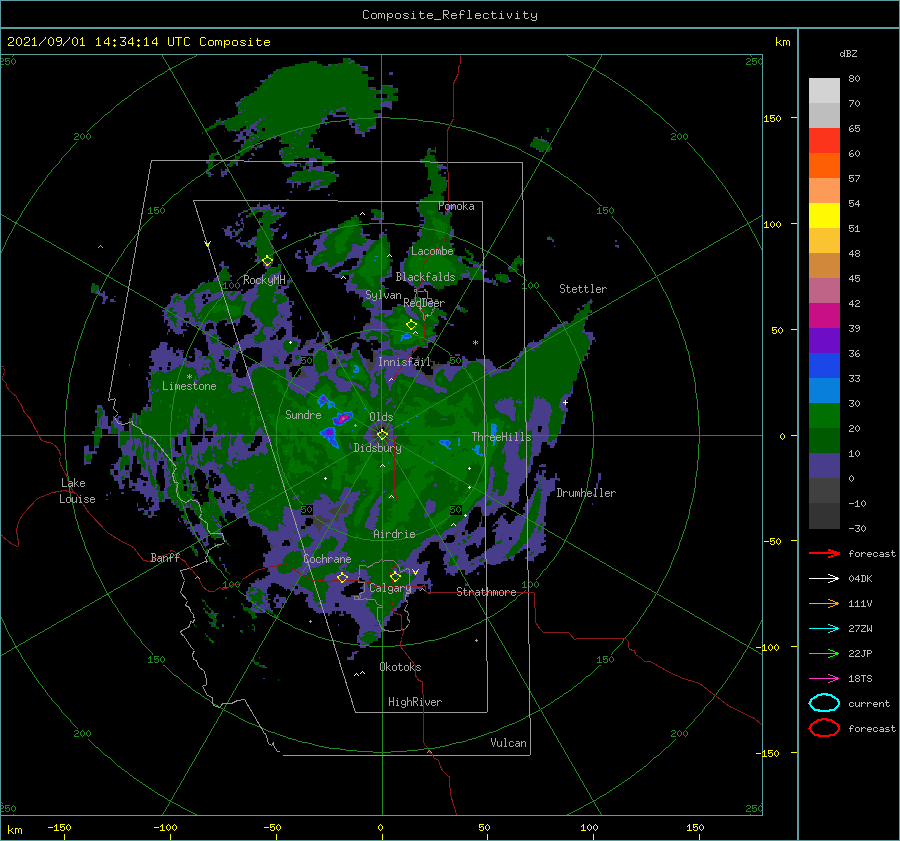Select the blue 36 dBZ color swatch
The image size is (900, 841).
pyautogui.click(x=824, y=365)
